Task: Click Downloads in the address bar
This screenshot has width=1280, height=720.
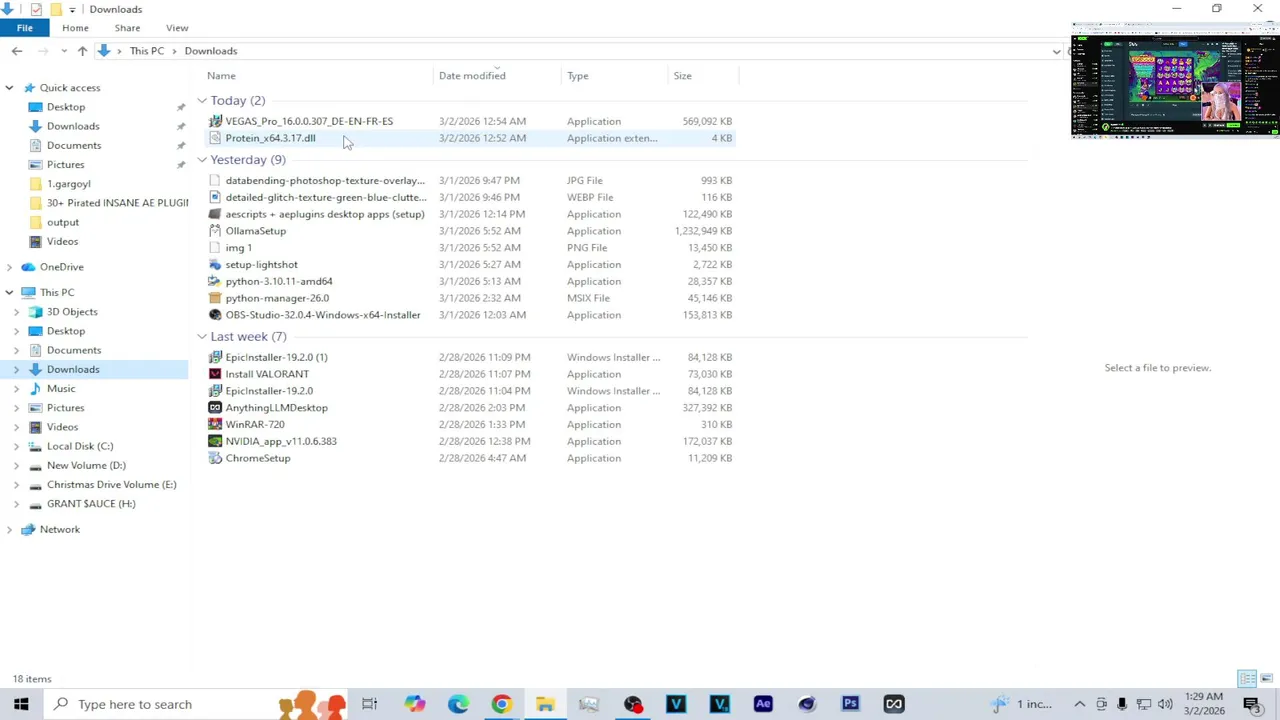Action: [x=211, y=51]
